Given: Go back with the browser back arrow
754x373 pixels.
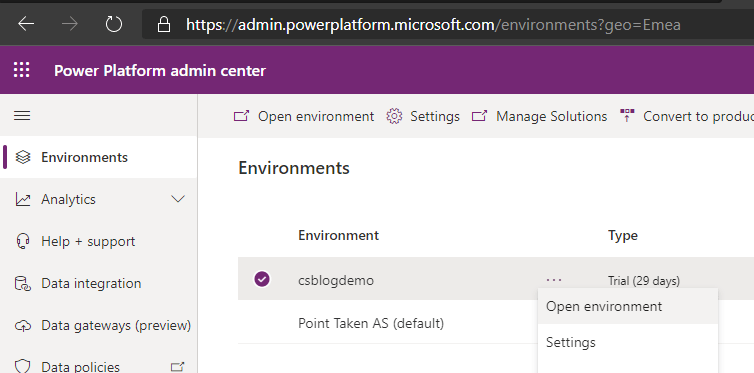Looking at the screenshot, I should 26,24.
